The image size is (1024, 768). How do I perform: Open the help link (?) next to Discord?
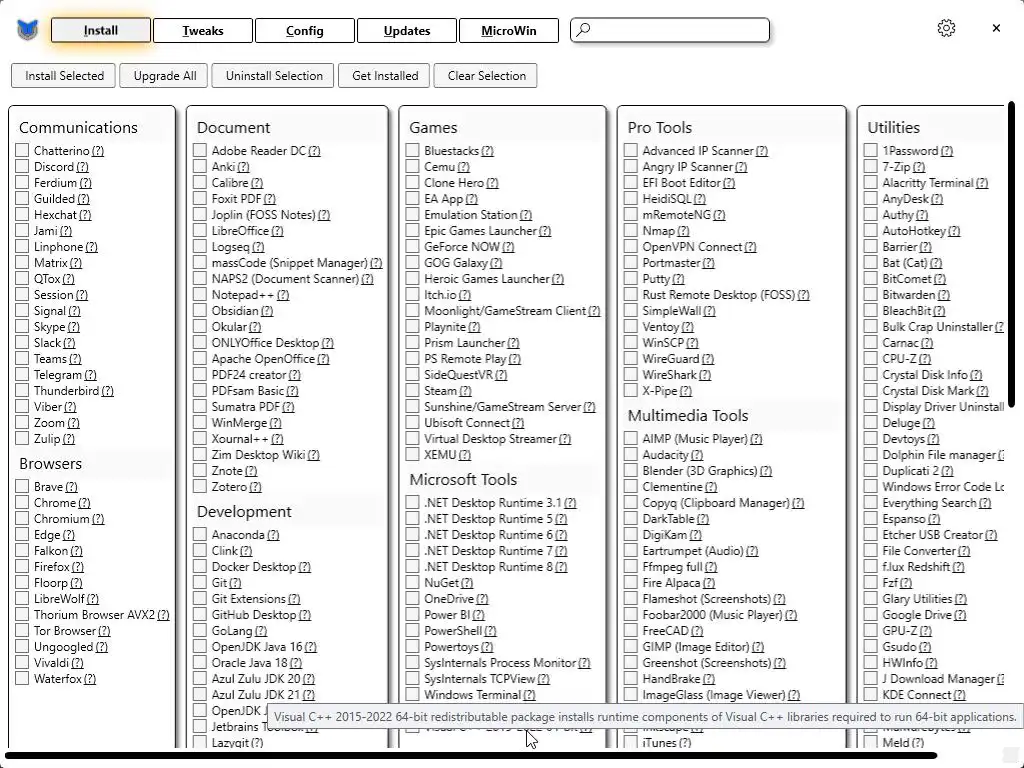coord(82,167)
